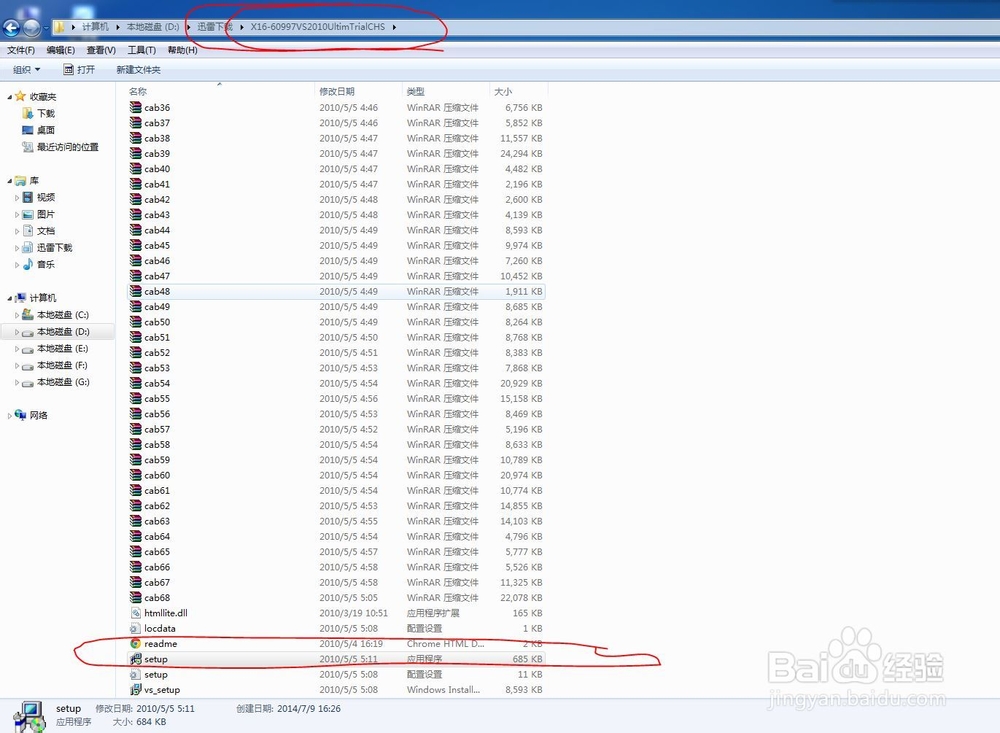Select the cab63 file name
Screen dimensions: 1000x733
click(157, 521)
